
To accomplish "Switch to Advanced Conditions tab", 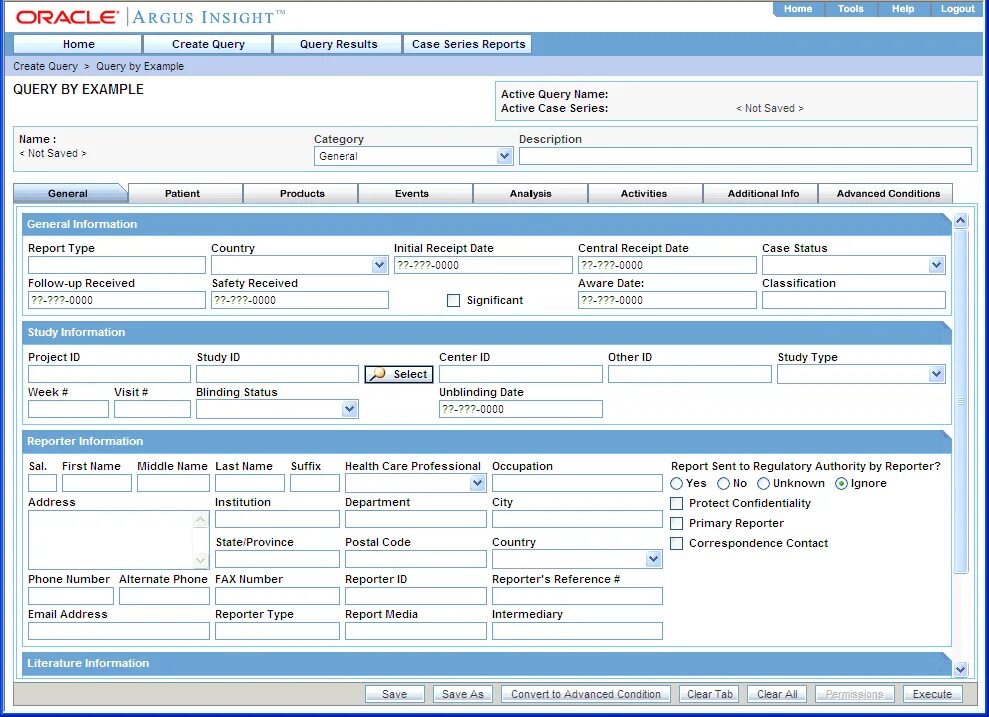I will [888, 194].
